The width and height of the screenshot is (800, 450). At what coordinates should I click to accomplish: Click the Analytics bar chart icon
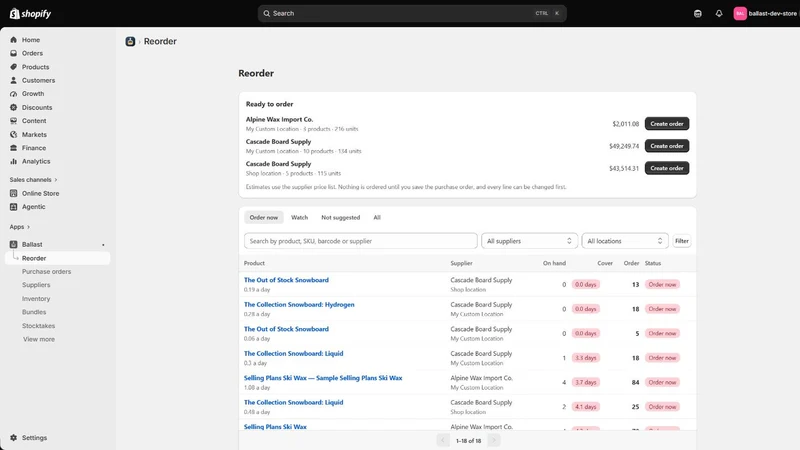(x=14, y=161)
